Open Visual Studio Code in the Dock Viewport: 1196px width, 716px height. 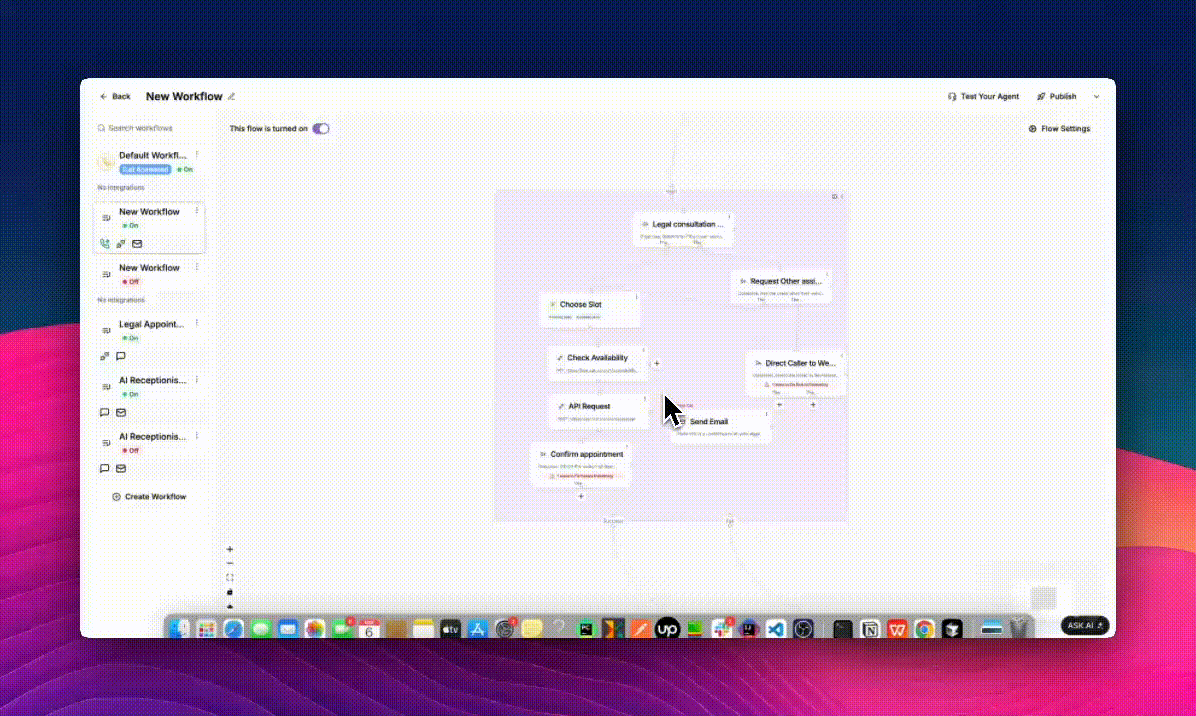click(776, 629)
